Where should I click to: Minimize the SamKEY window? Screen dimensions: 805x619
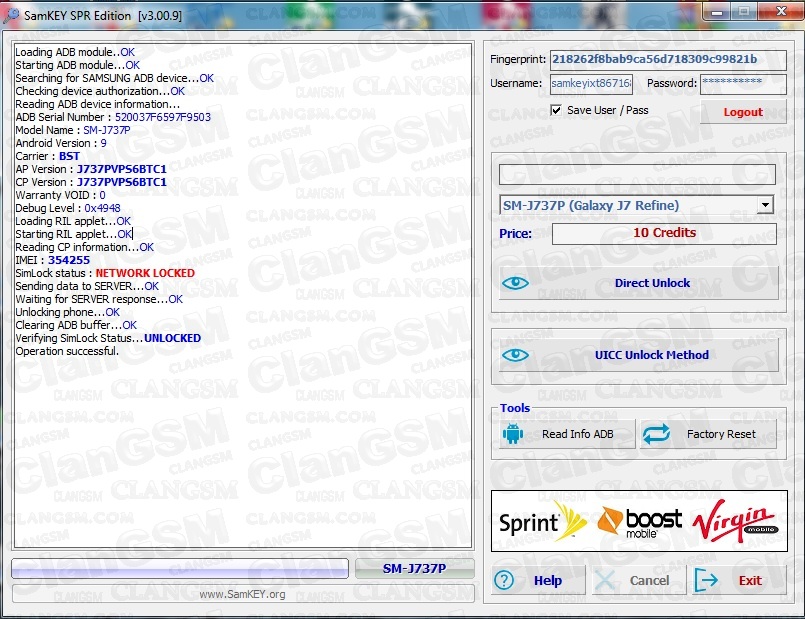pos(717,12)
